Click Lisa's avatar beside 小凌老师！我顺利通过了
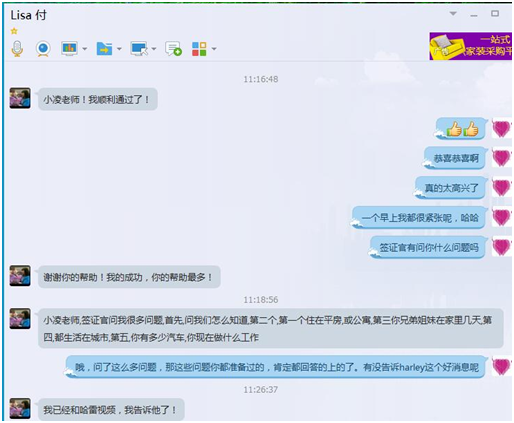The image size is (514, 423). (x=20, y=98)
